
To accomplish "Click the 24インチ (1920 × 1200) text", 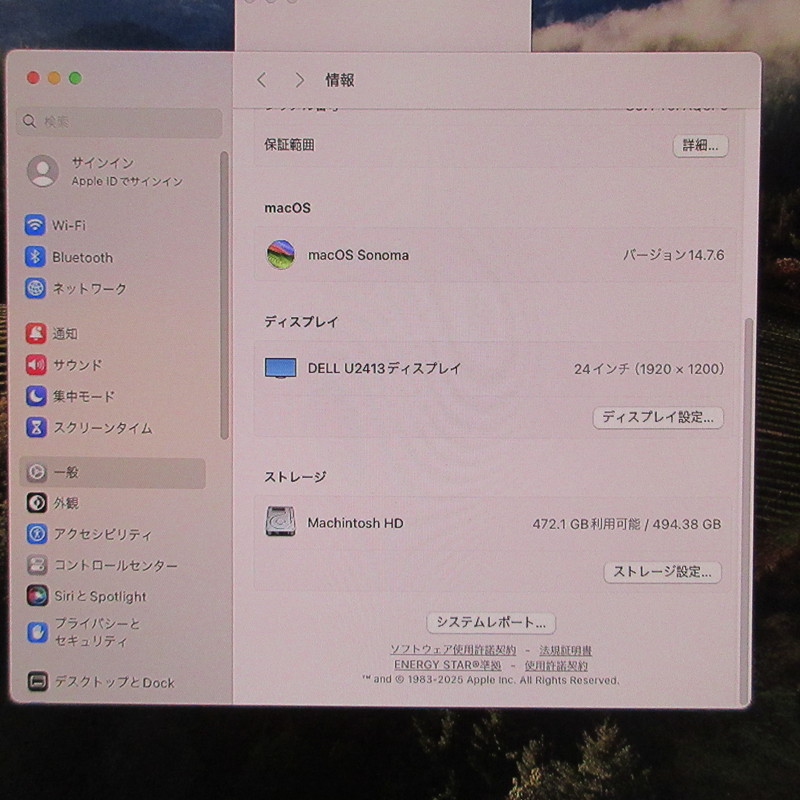I will click(x=649, y=369).
